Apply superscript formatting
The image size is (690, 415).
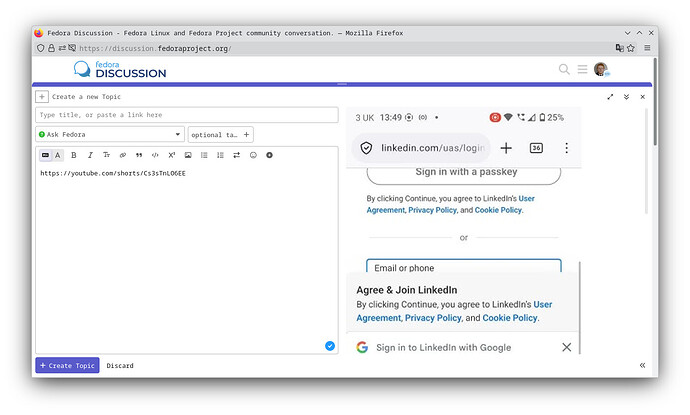(x=172, y=155)
